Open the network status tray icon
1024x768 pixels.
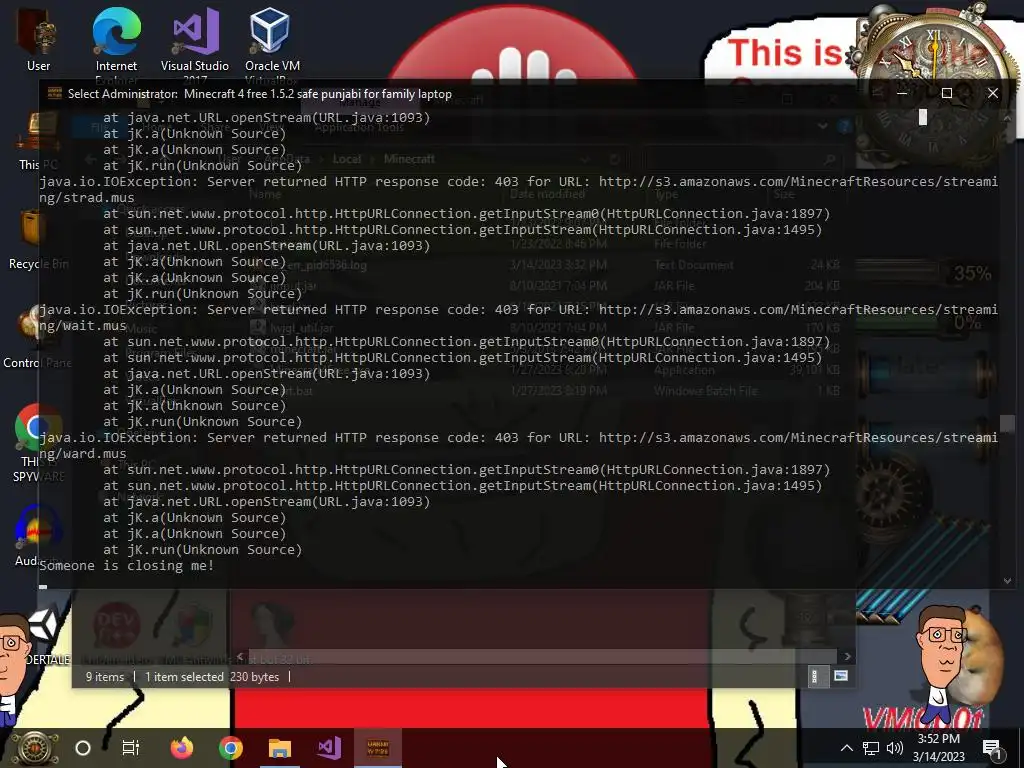[x=871, y=748]
